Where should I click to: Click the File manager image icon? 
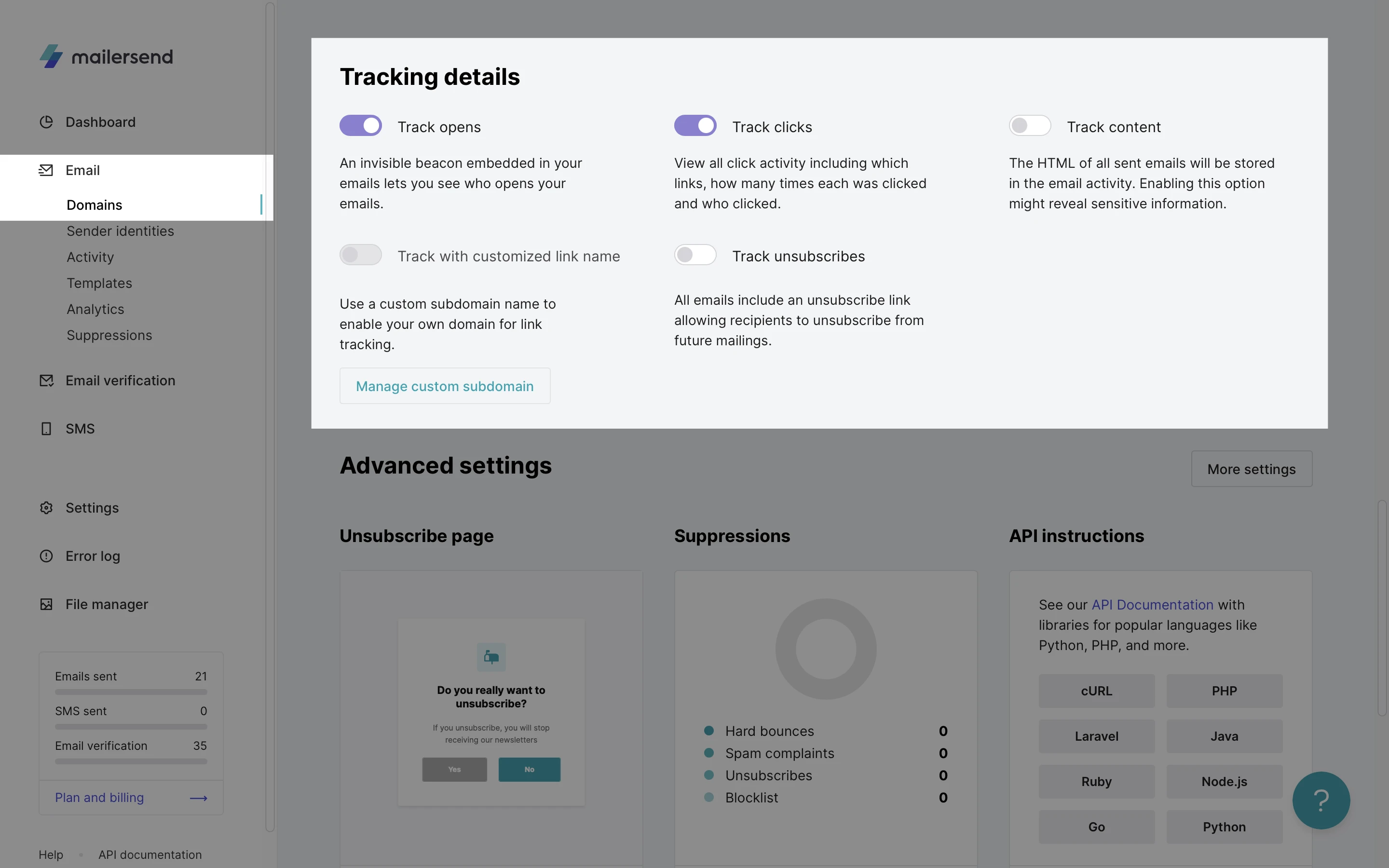click(46, 604)
